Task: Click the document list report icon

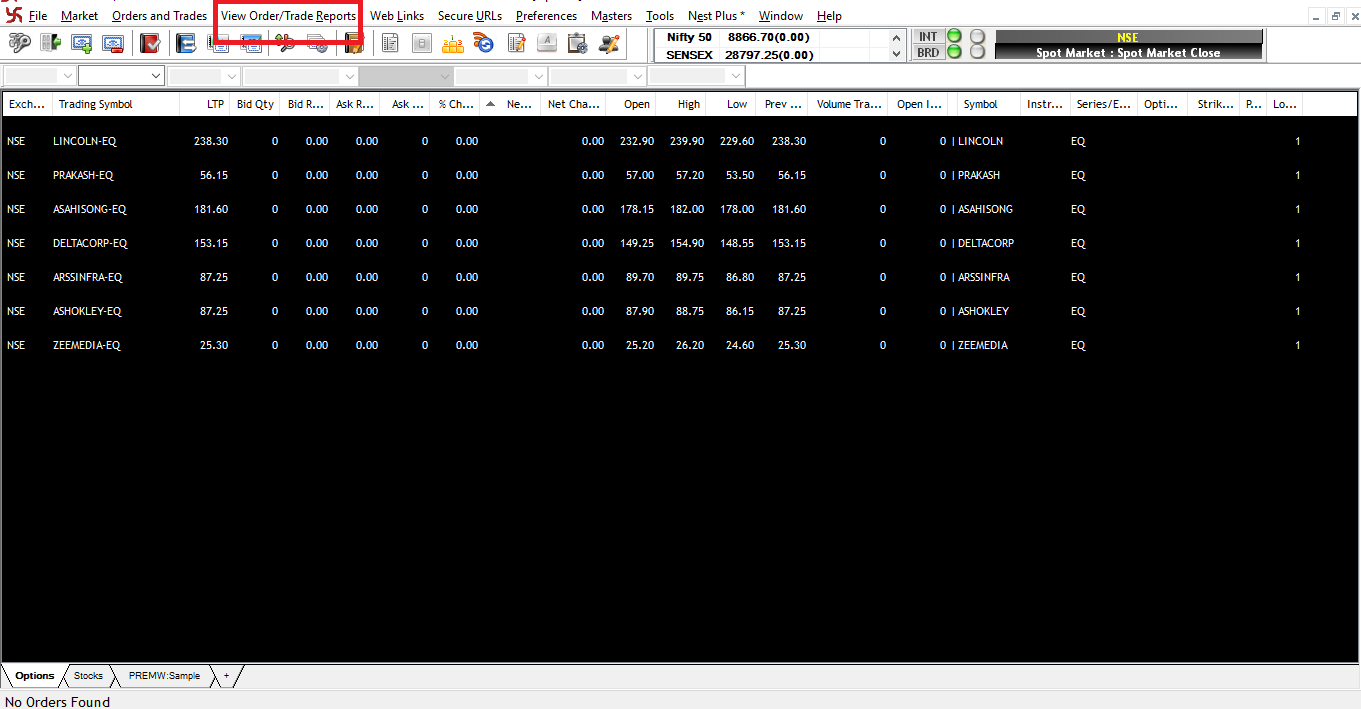Action: point(390,43)
